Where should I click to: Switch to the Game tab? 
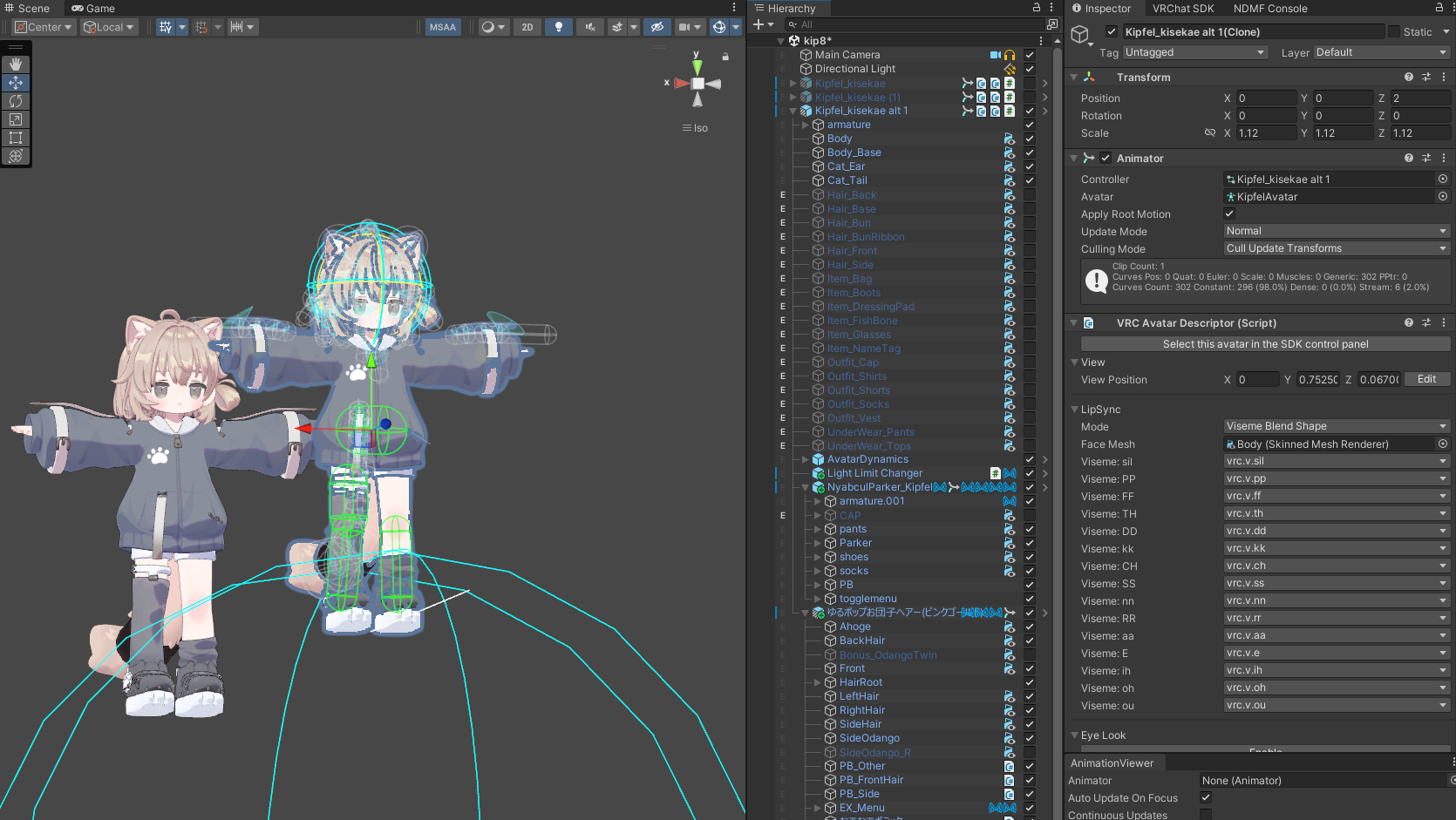[x=93, y=8]
